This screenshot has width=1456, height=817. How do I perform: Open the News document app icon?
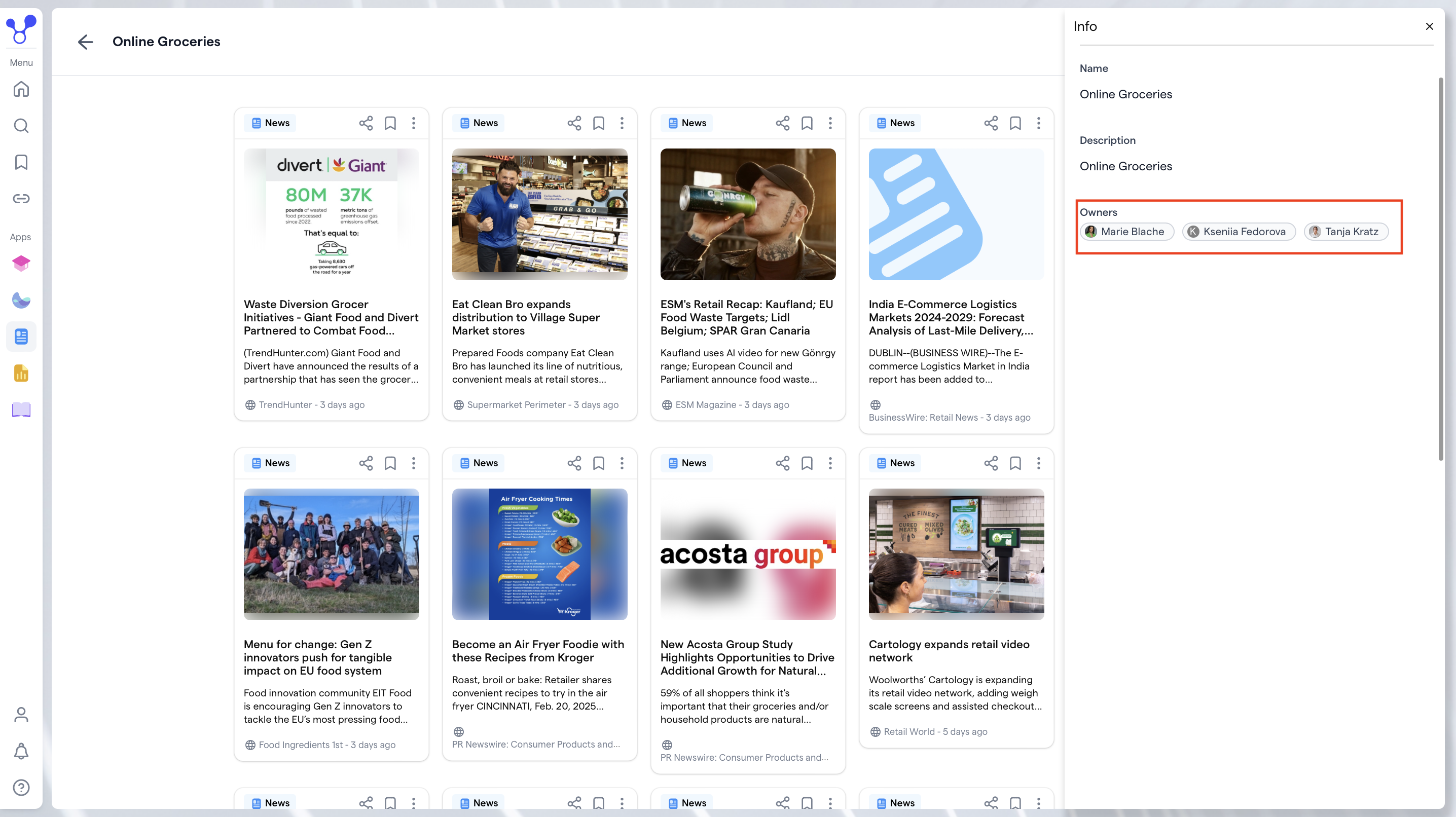(21, 337)
